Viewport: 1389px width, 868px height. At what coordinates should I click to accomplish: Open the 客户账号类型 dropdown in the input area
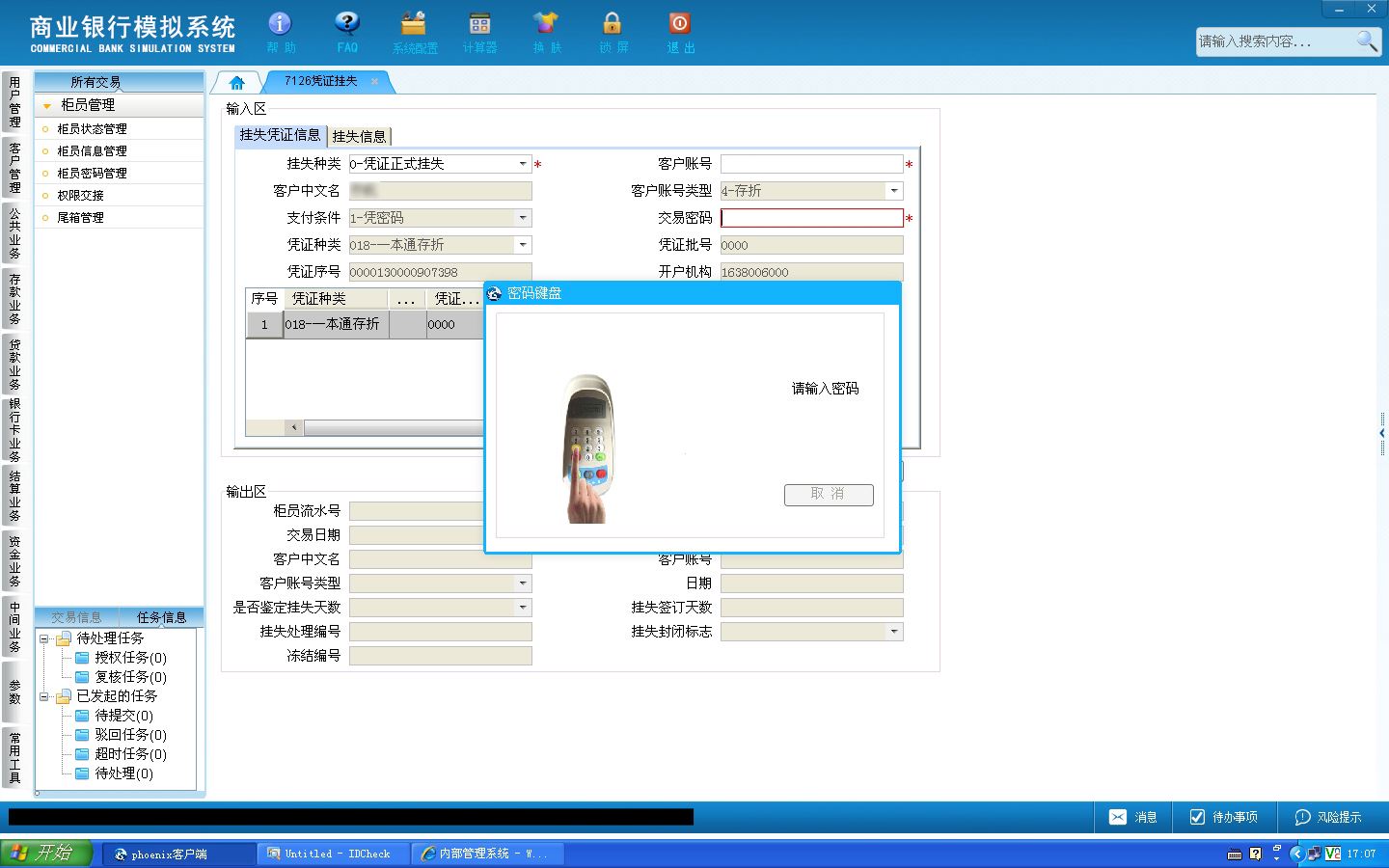point(894,191)
